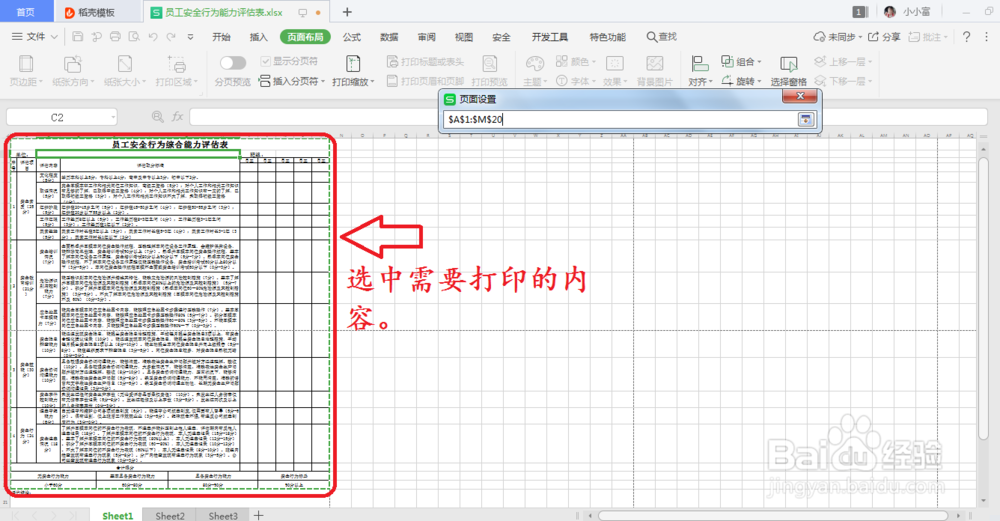Click the 打印缩放 print scaling icon
The height and width of the screenshot is (521, 1000).
click(x=353, y=64)
